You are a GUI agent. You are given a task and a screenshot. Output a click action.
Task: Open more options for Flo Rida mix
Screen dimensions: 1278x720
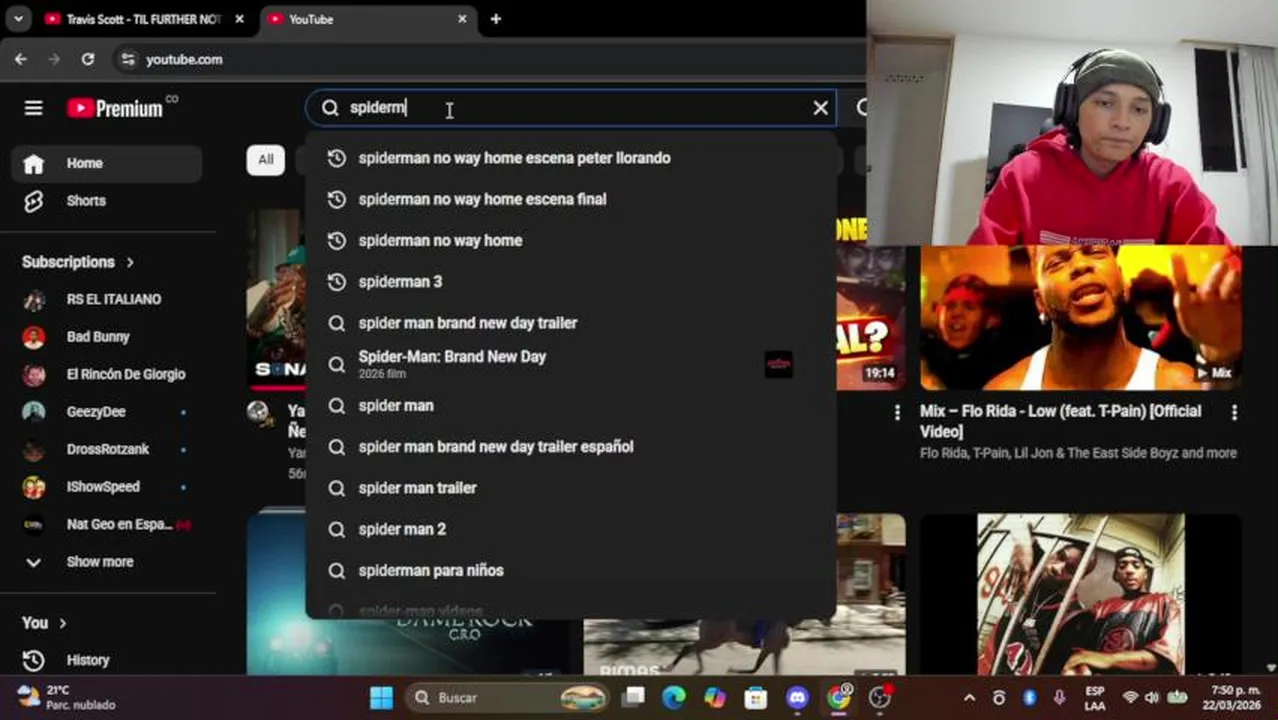click(1234, 412)
